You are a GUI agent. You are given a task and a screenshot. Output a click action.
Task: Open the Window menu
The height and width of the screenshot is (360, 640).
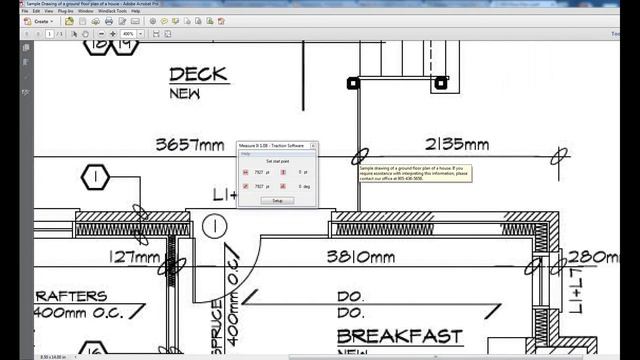(x=85, y=11)
